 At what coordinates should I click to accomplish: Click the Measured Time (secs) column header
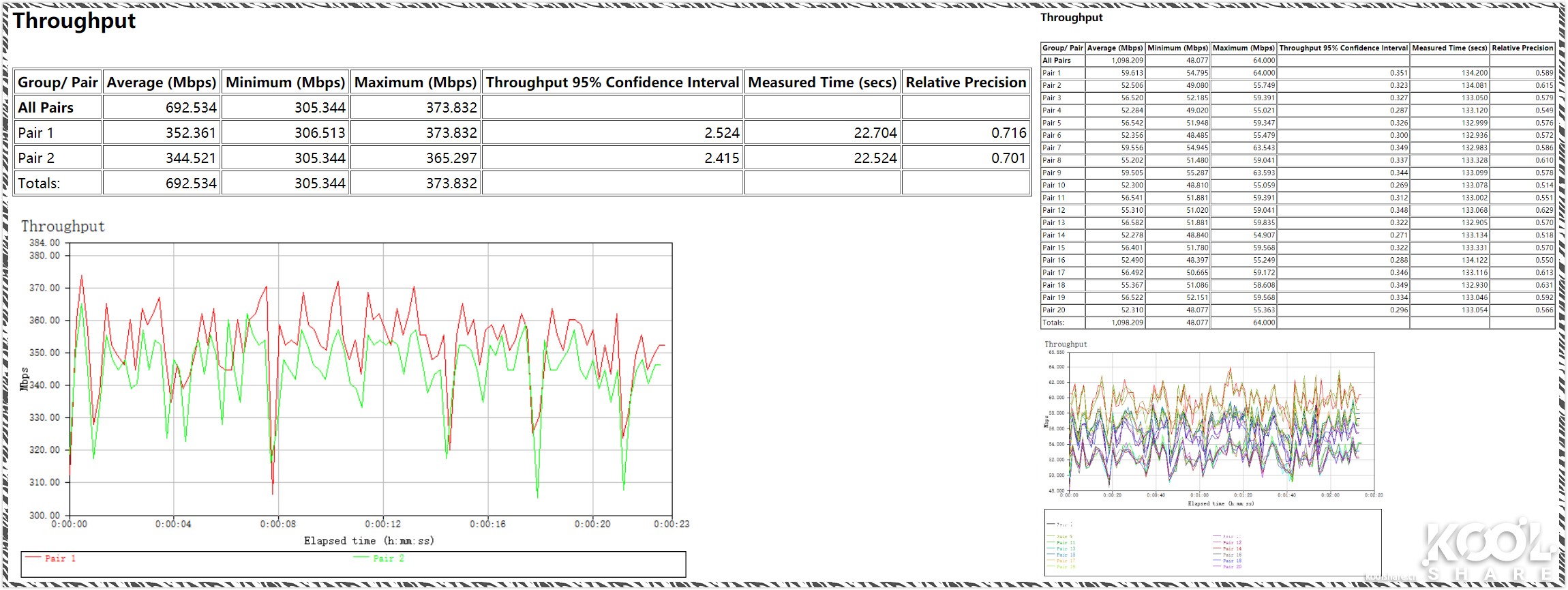pyautogui.click(x=822, y=83)
